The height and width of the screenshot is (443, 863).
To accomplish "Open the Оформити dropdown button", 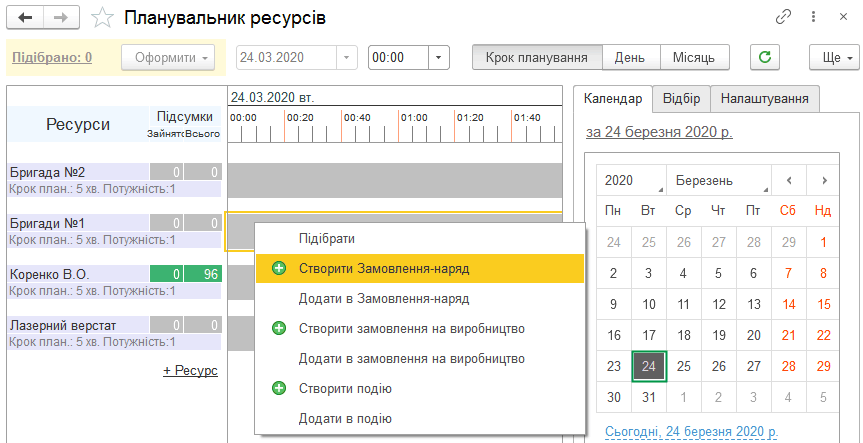I will 167,57.
